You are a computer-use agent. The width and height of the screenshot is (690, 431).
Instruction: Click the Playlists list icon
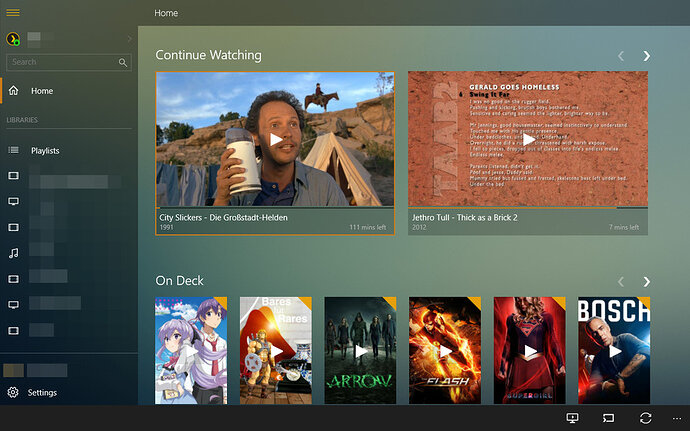14,150
